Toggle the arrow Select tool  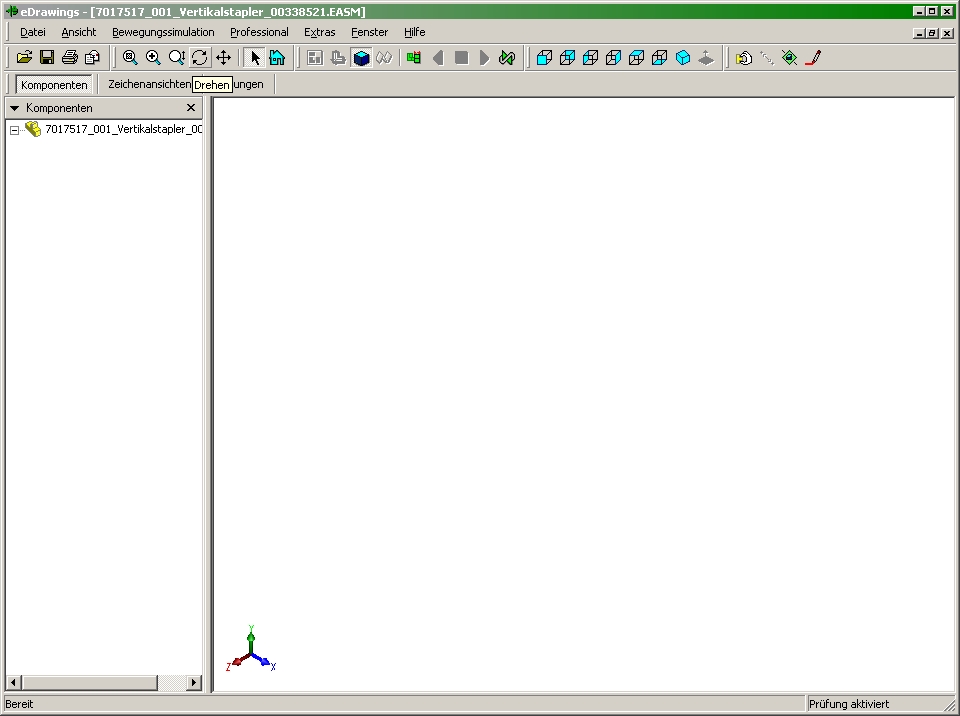255,58
